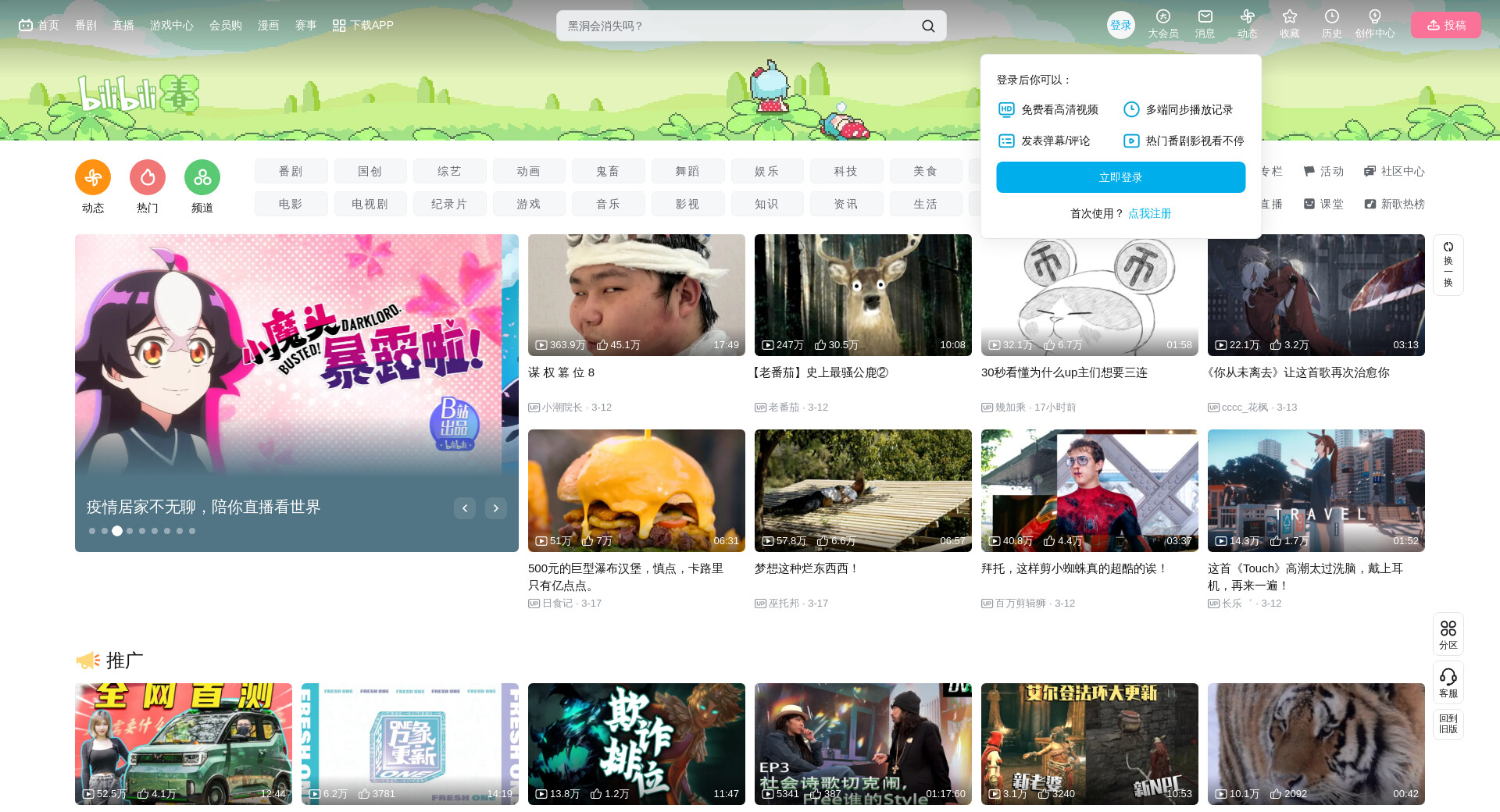Open the green 频道 channel icon
Image resolution: width=1500 pixels, height=812 pixels.
pos(202,178)
